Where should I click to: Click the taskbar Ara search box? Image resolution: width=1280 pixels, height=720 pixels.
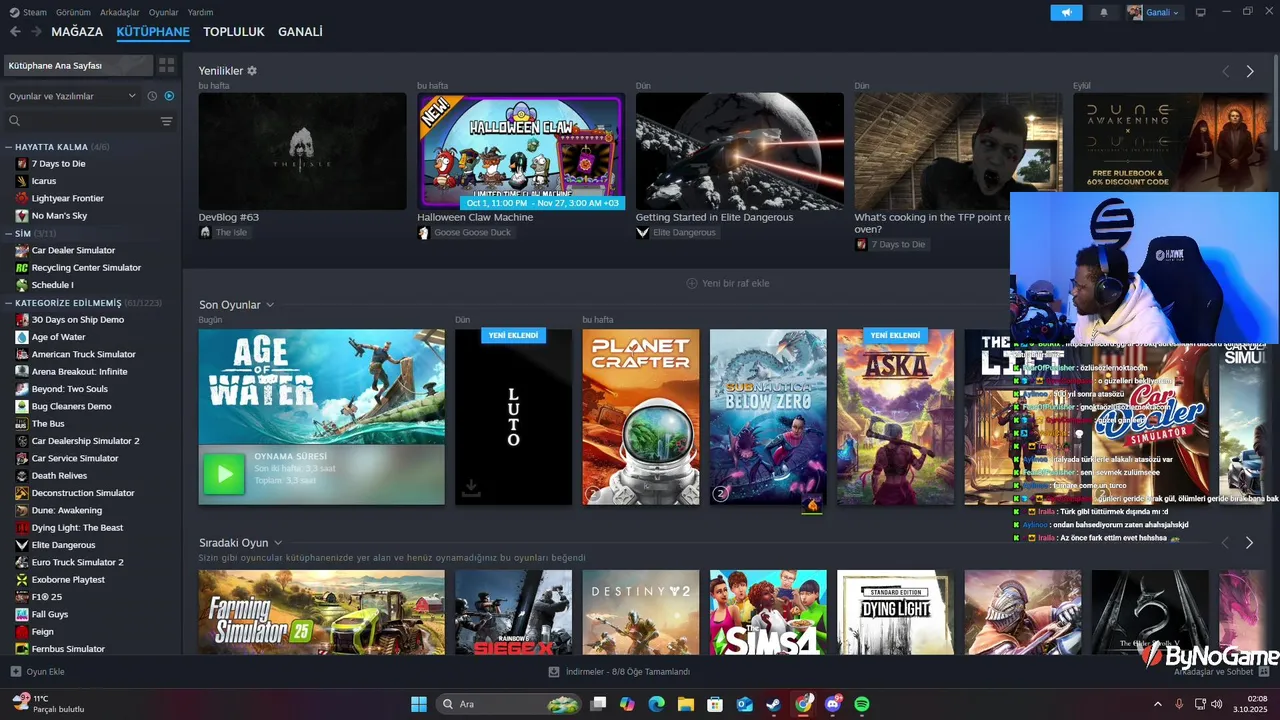click(x=509, y=704)
